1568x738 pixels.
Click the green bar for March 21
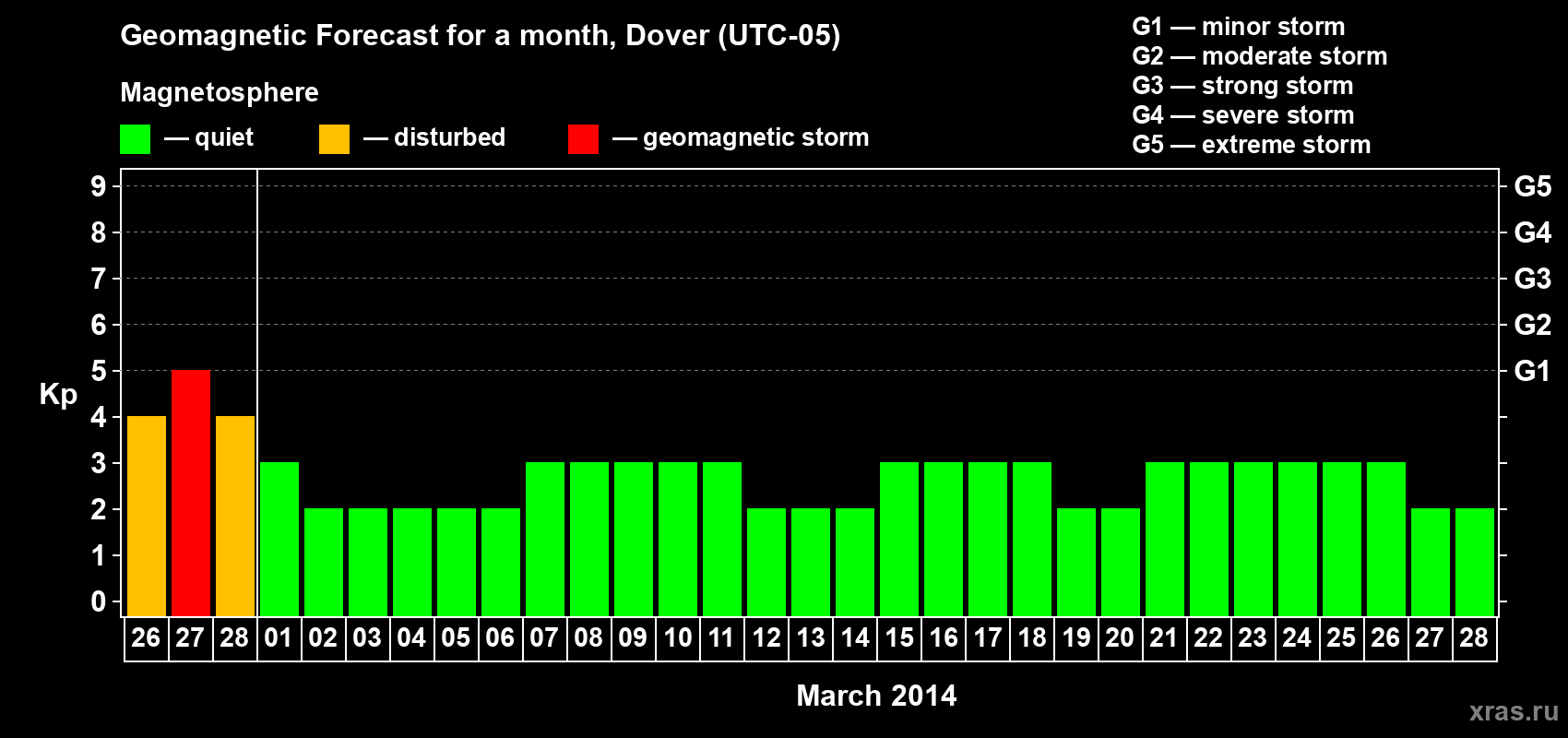click(1165, 540)
